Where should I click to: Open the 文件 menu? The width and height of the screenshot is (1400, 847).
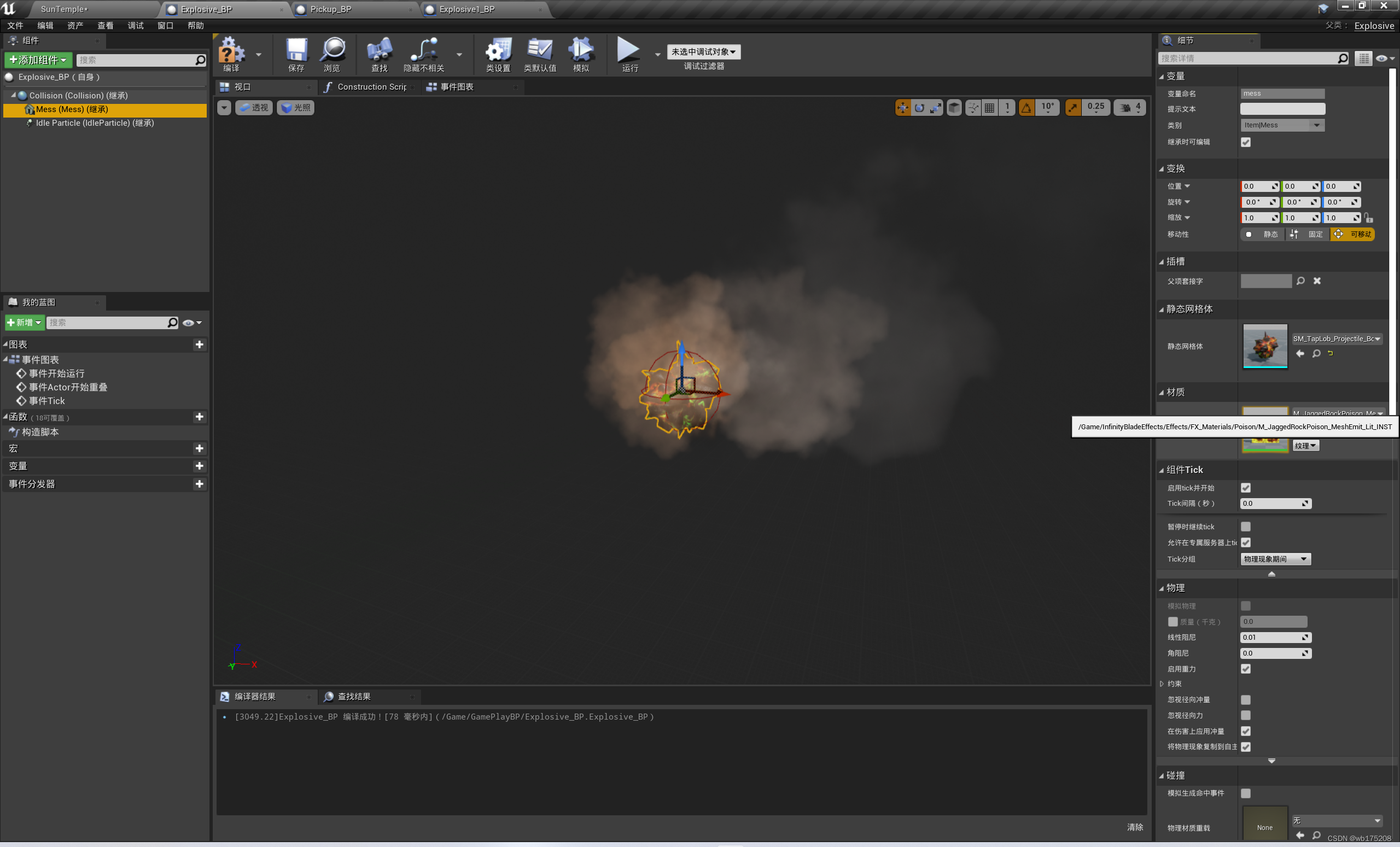pos(15,26)
